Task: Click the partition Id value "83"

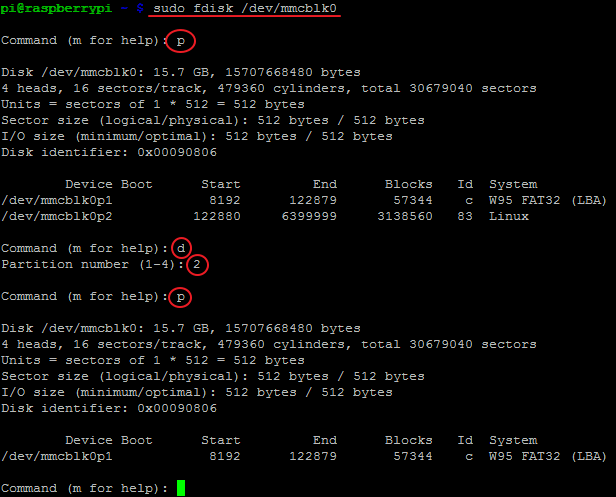Action: click(x=465, y=216)
